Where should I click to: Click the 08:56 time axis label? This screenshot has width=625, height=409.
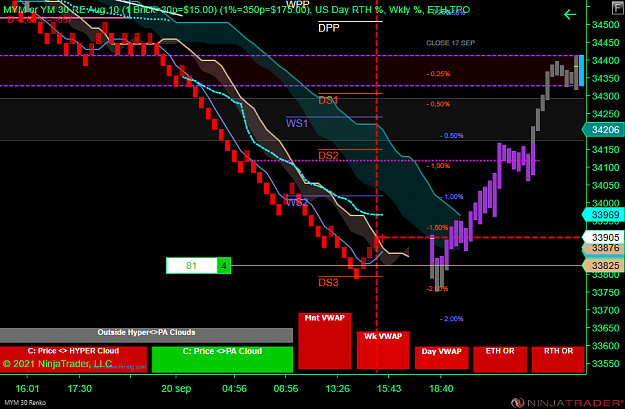tap(286, 389)
